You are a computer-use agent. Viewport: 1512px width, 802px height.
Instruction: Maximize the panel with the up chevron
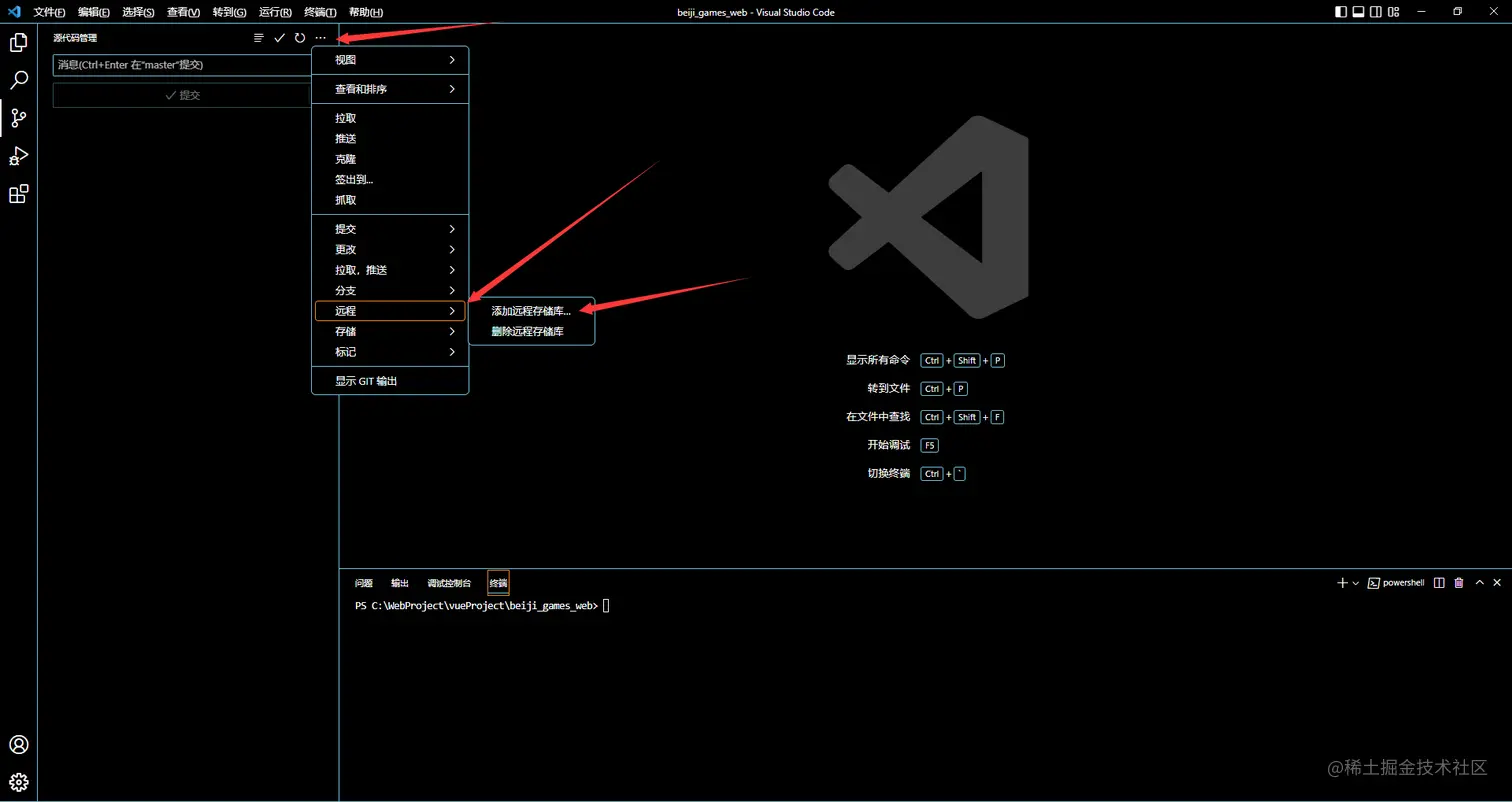1478,583
